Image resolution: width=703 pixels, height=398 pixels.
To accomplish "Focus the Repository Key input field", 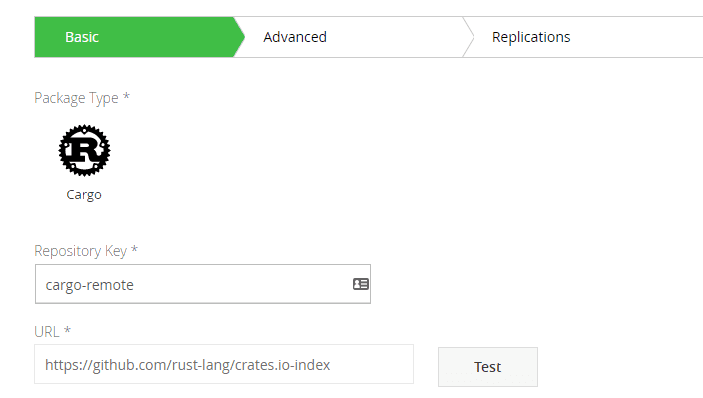I will 203,284.
